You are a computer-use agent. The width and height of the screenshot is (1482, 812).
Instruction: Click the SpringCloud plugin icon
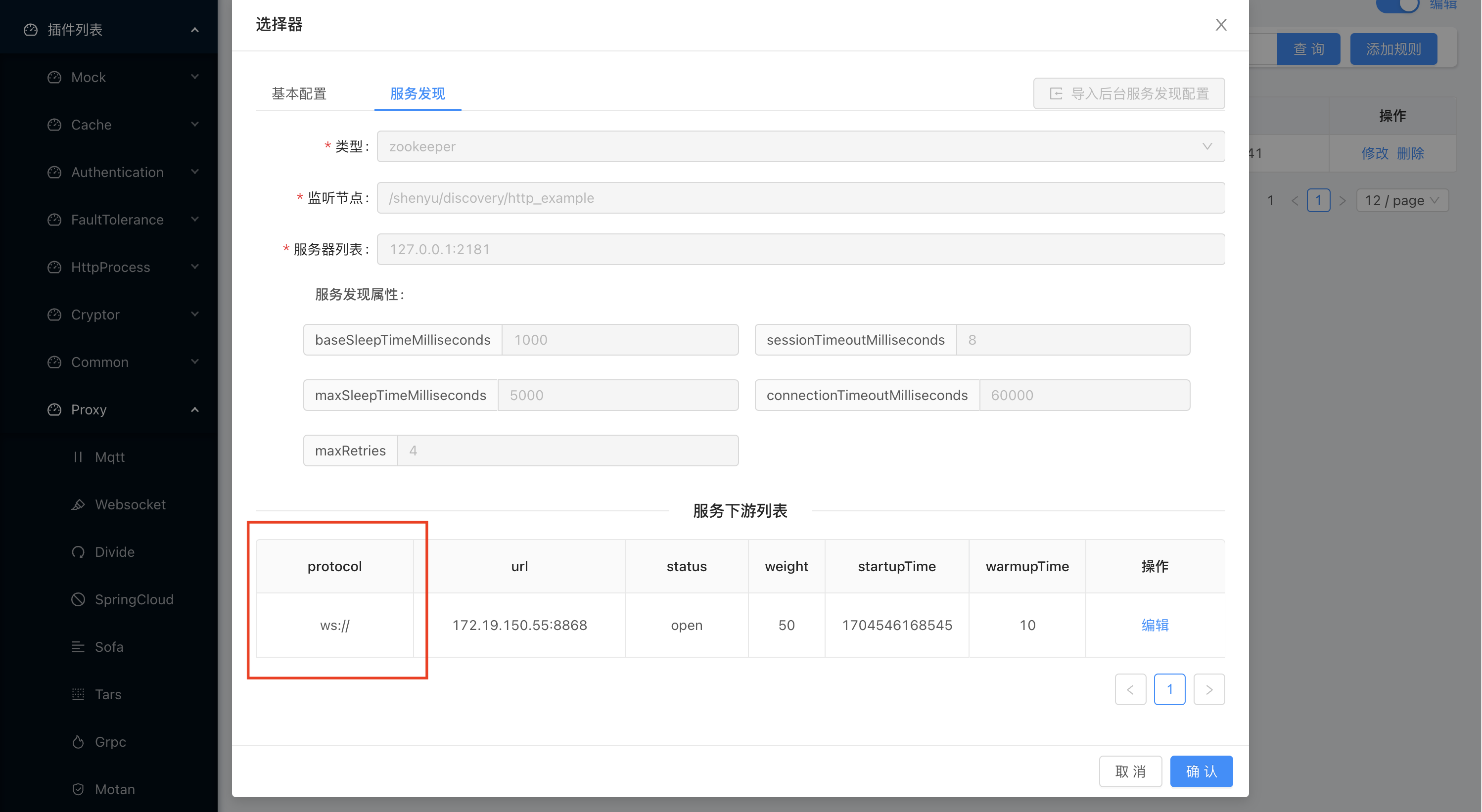click(x=78, y=599)
